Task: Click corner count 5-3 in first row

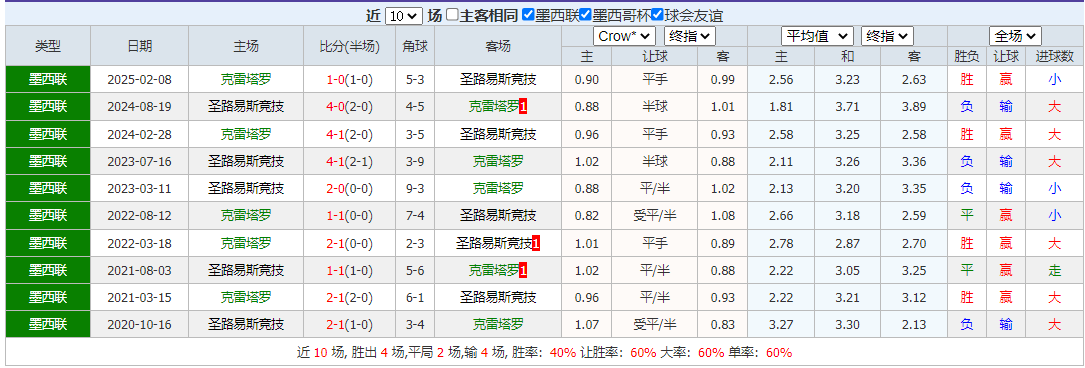Action: click(415, 80)
